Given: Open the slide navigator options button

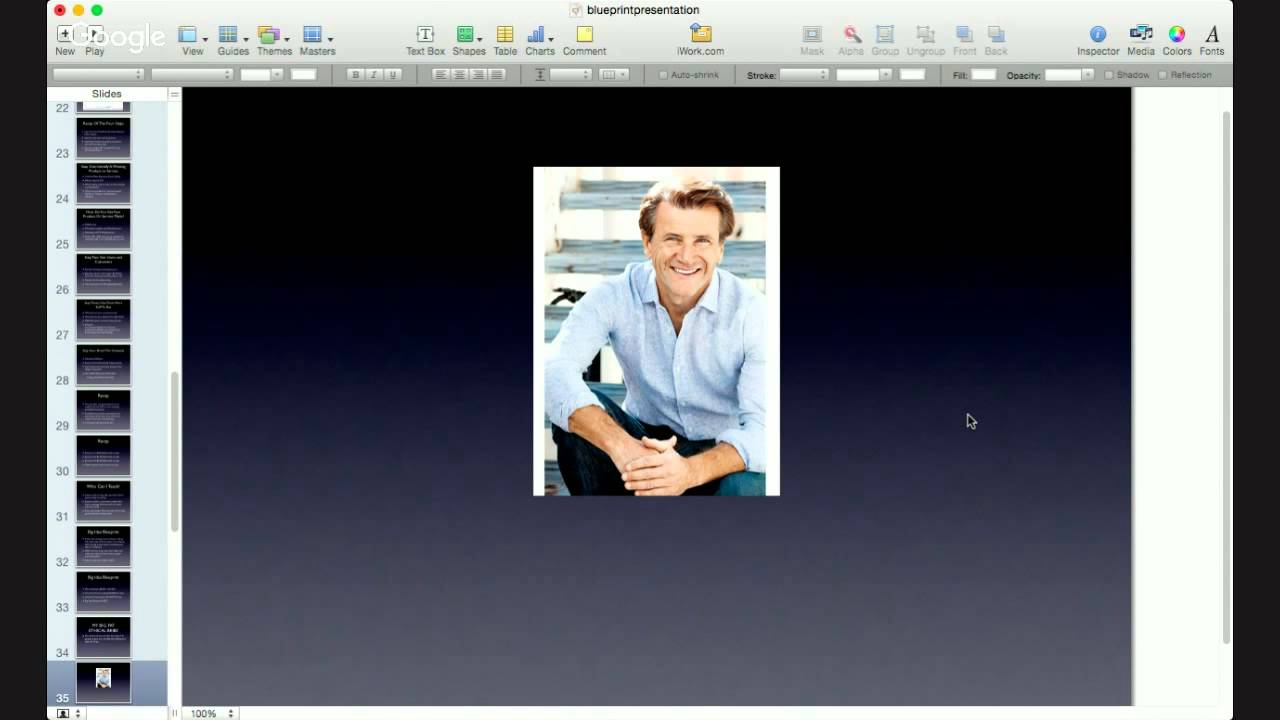Looking at the screenshot, I should pyautogui.click(x=174, y=94).
